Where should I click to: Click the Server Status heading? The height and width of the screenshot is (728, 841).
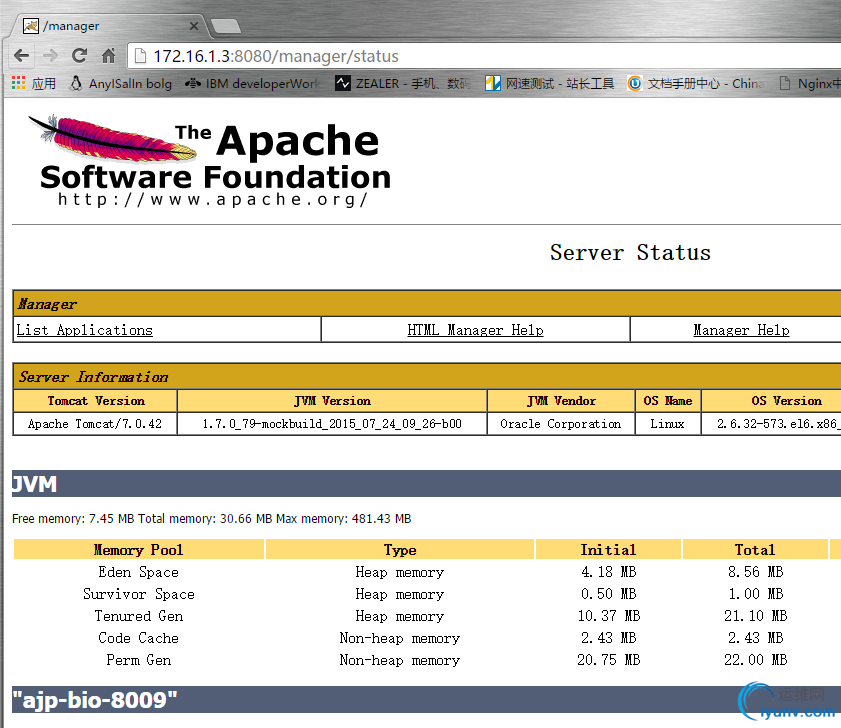630,253
